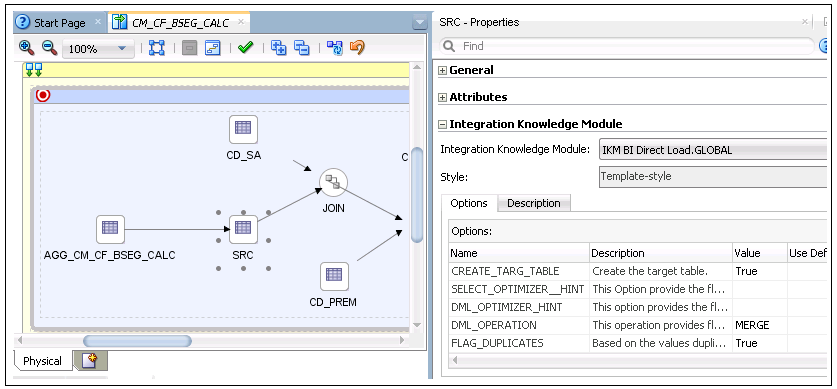Image resolution: width=837 pixels, height=389 pixels.
Task: Click the True value of FLAG_DUPLICATES
Action: click(x=746, y=343)
